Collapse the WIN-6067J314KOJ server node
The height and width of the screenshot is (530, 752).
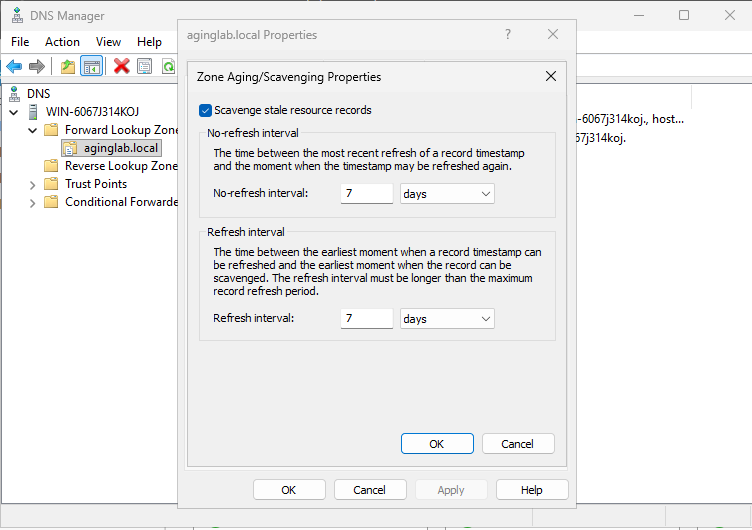(x=14, y=112)
